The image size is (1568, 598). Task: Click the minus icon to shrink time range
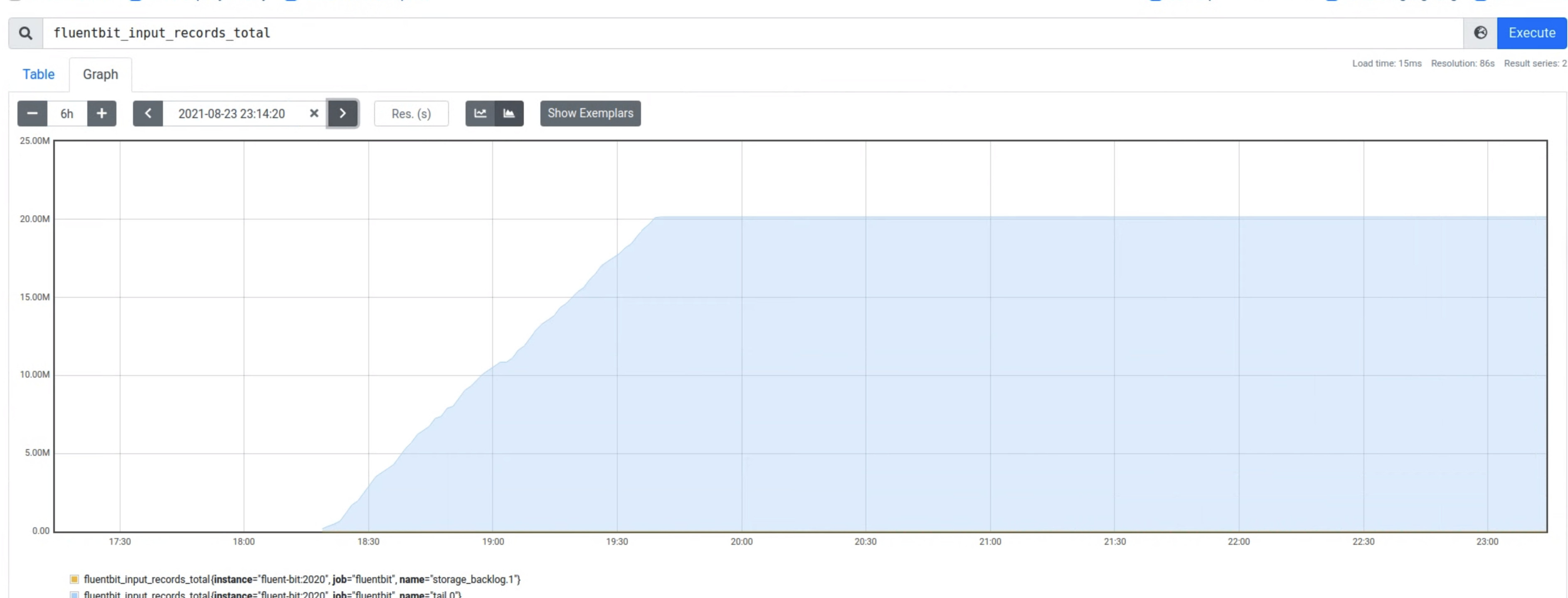coord(32,113)
